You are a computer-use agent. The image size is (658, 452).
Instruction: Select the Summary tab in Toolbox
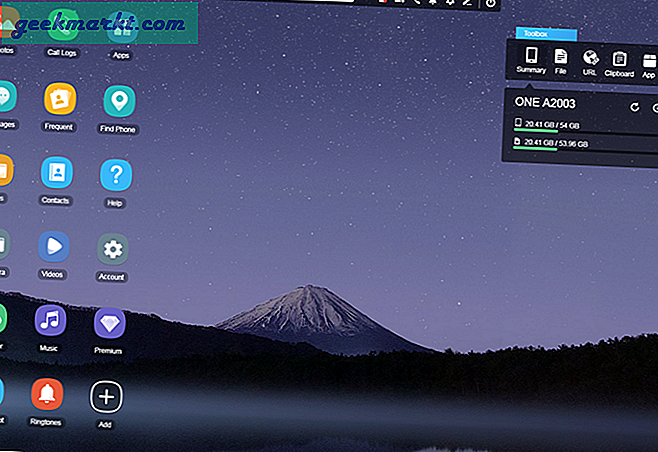(531, 58)
